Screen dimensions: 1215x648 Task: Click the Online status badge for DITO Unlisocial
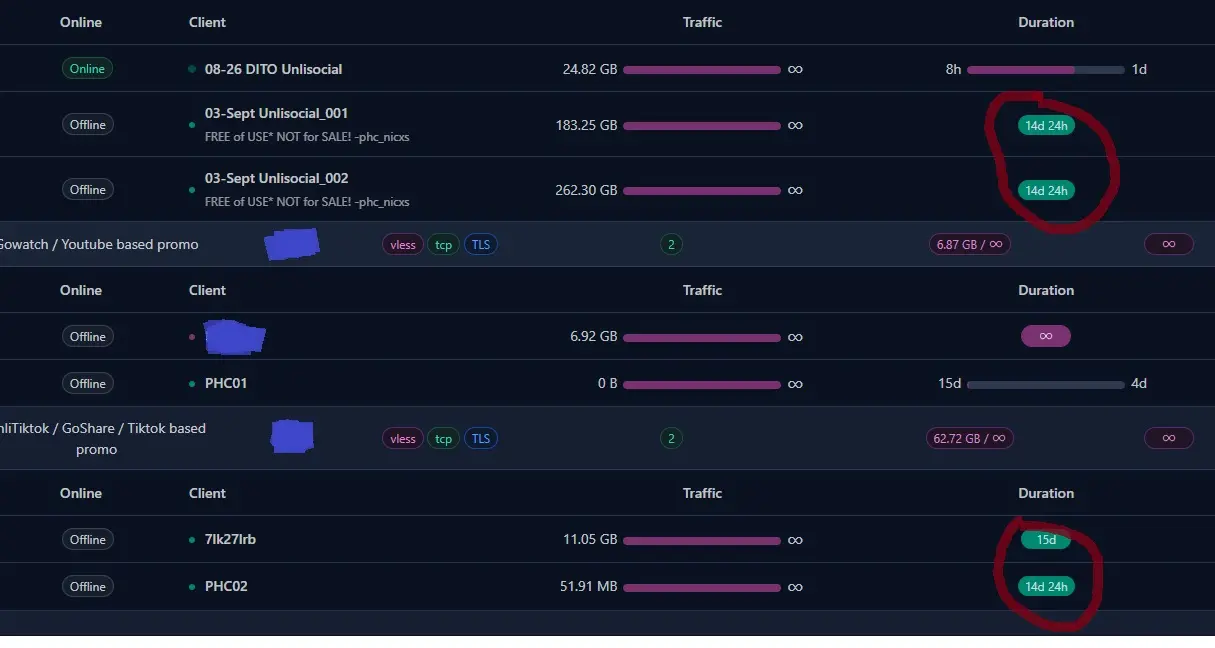pos(87,69)
